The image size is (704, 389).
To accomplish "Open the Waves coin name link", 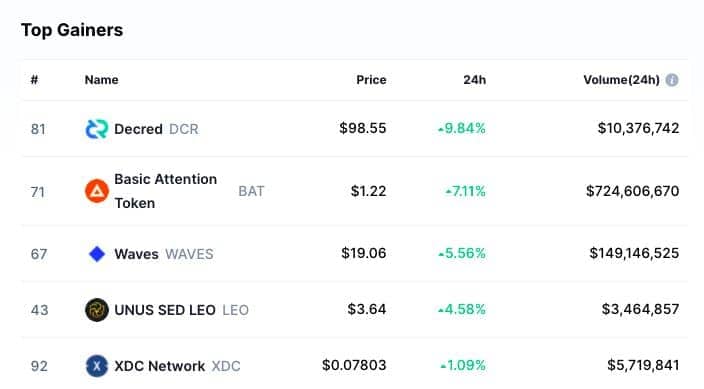I will (136, 254).
